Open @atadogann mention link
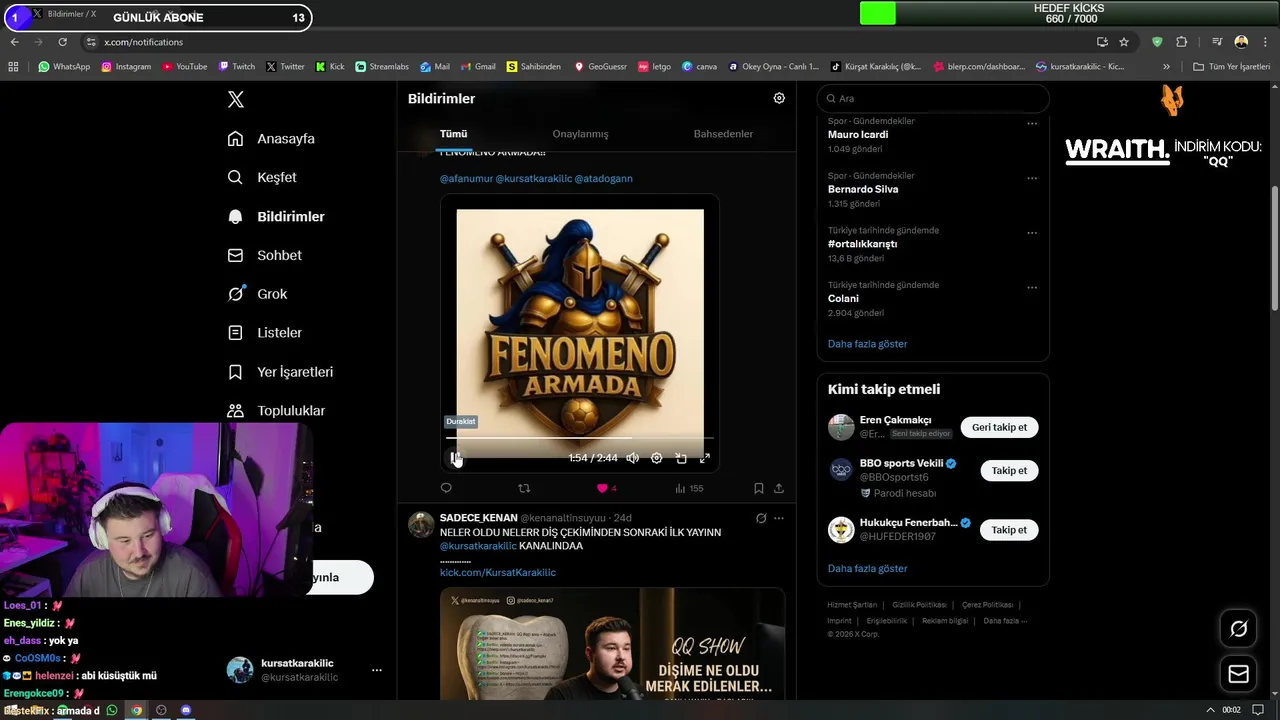Viewport: 1280px width, 720px height. pos(603,179)
